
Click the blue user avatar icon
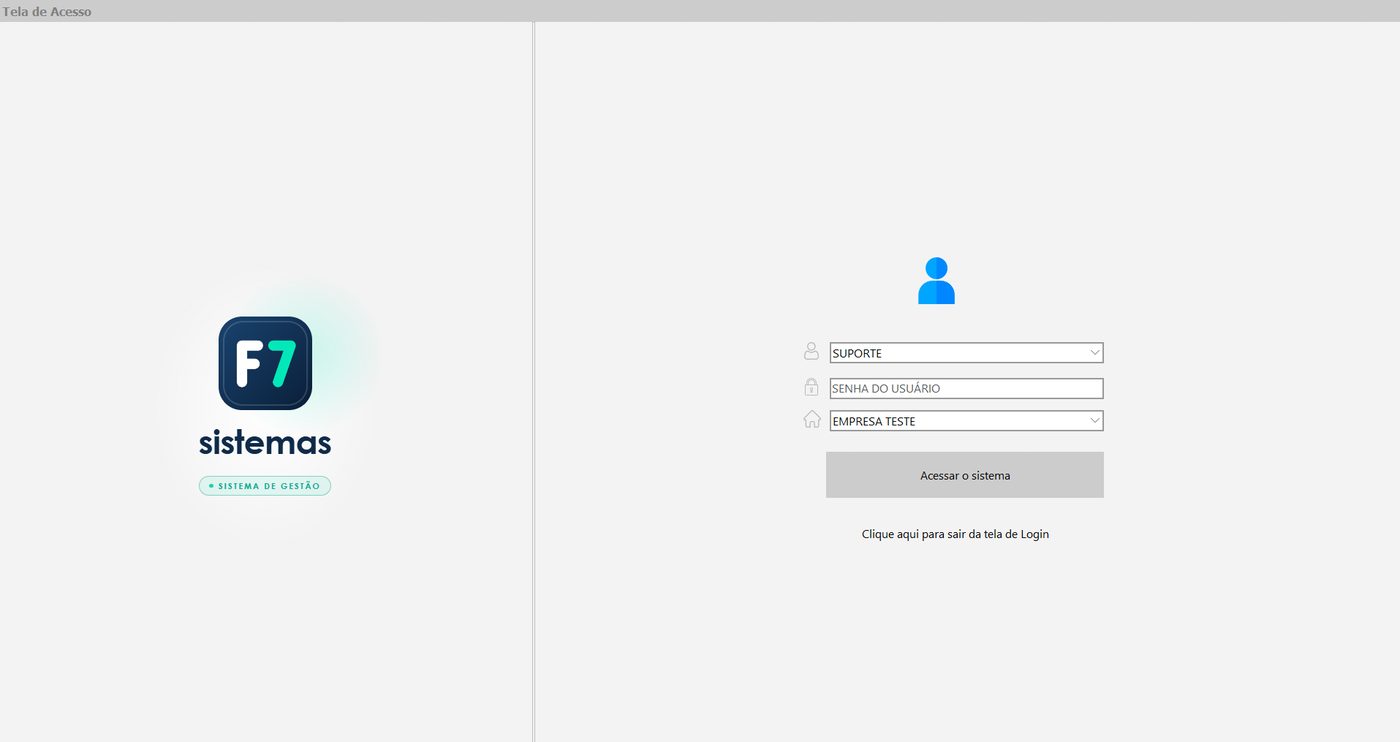coord(936,281)
